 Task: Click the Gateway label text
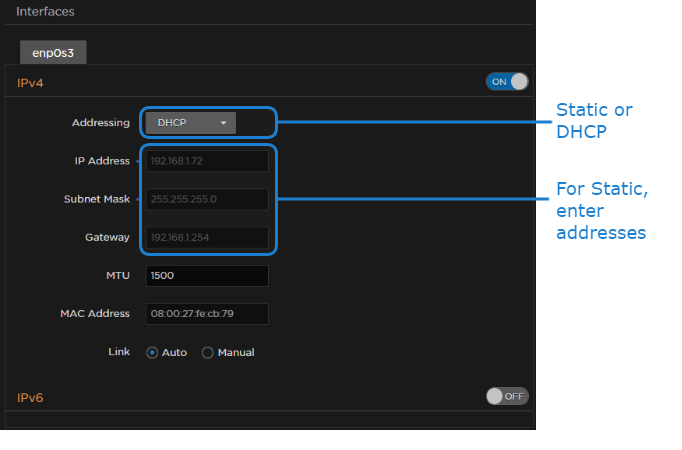[x=107, y=237]
